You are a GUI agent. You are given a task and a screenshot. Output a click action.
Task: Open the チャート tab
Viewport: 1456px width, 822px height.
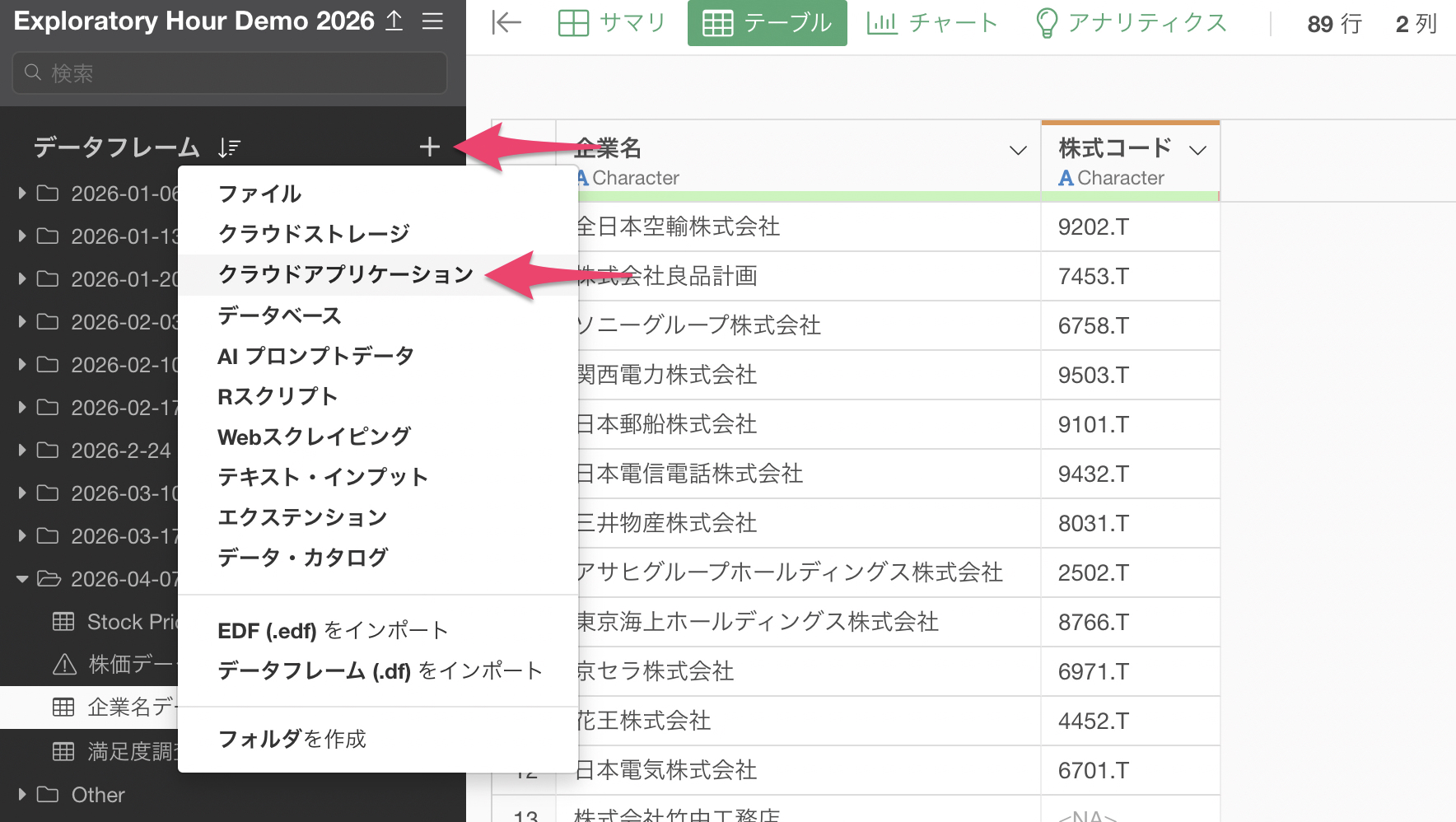931,23
